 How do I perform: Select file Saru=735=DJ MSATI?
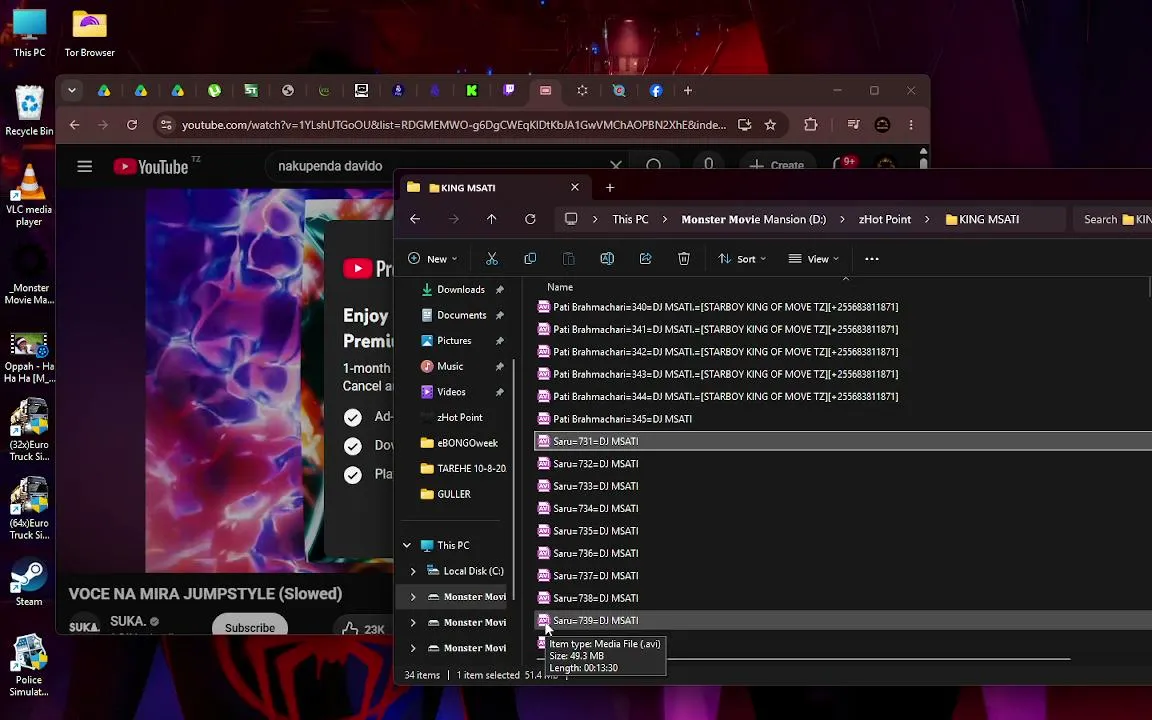click(x=595, y=530)
